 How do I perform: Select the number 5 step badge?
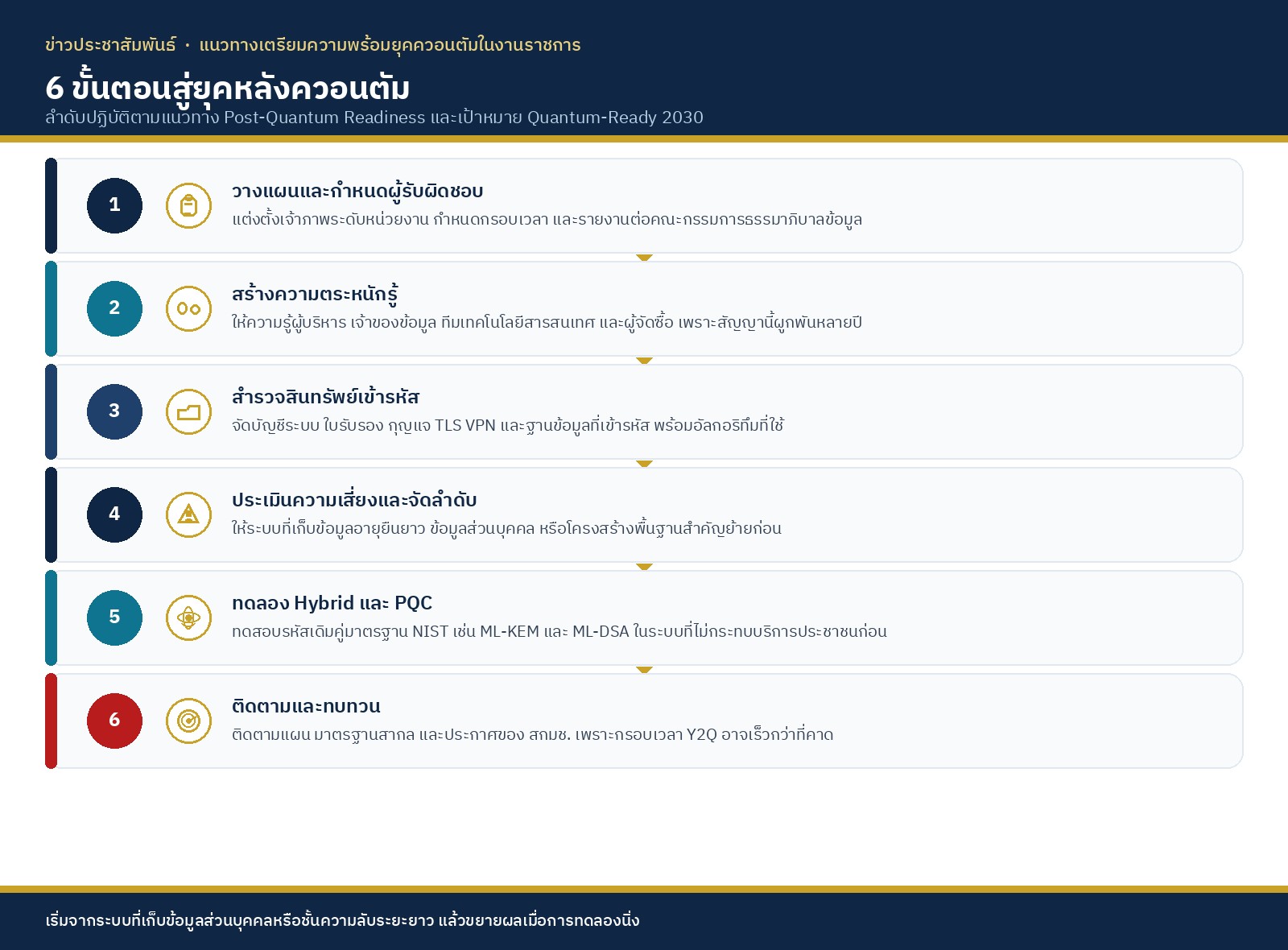click(114, 617)
